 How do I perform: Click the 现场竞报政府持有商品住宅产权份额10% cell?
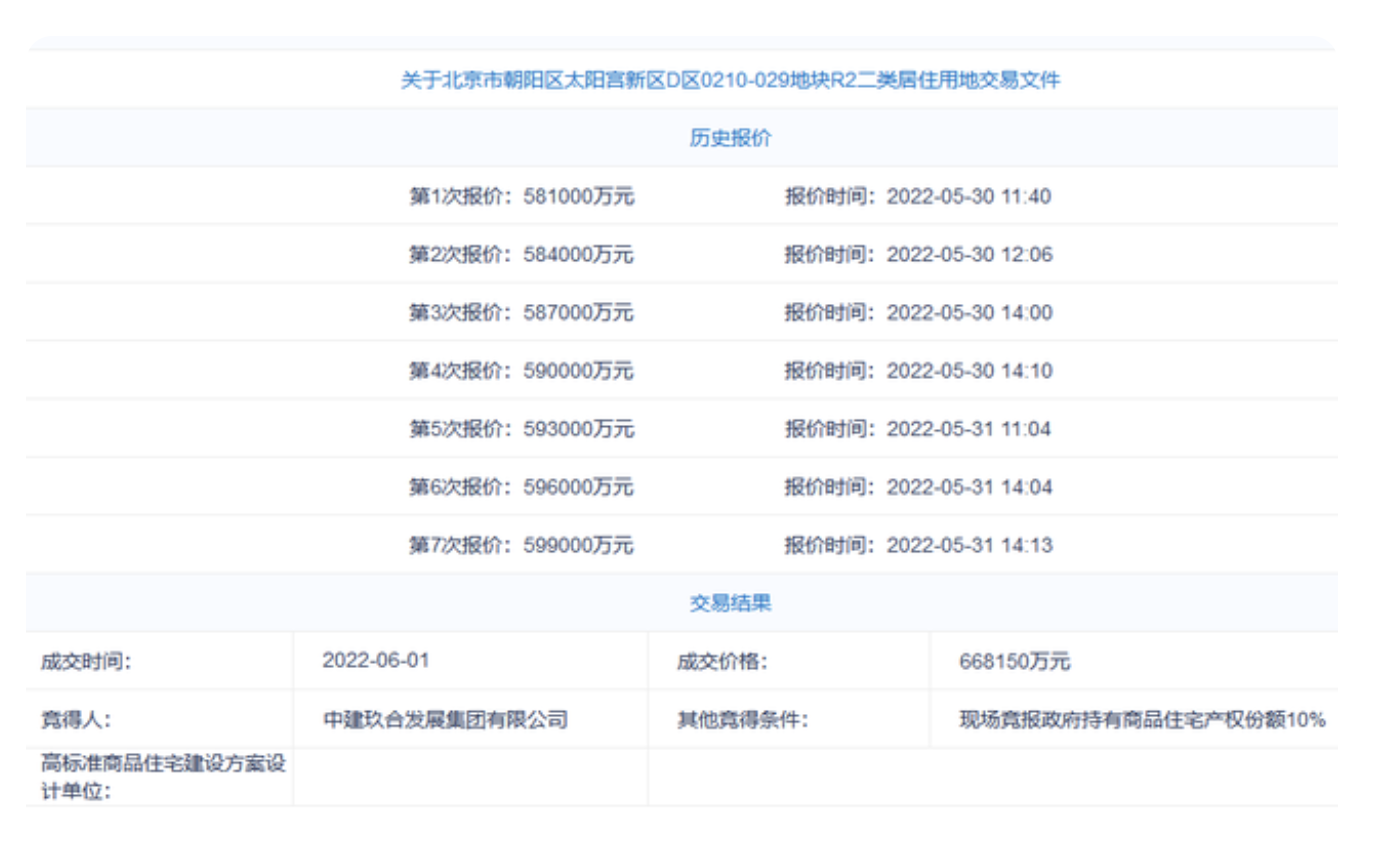coord(1141,719)
